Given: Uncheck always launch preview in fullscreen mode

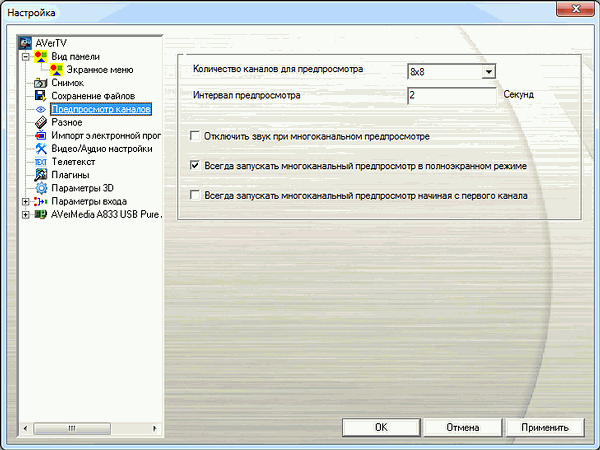Looking at the screenshot, I should (195, 165).
